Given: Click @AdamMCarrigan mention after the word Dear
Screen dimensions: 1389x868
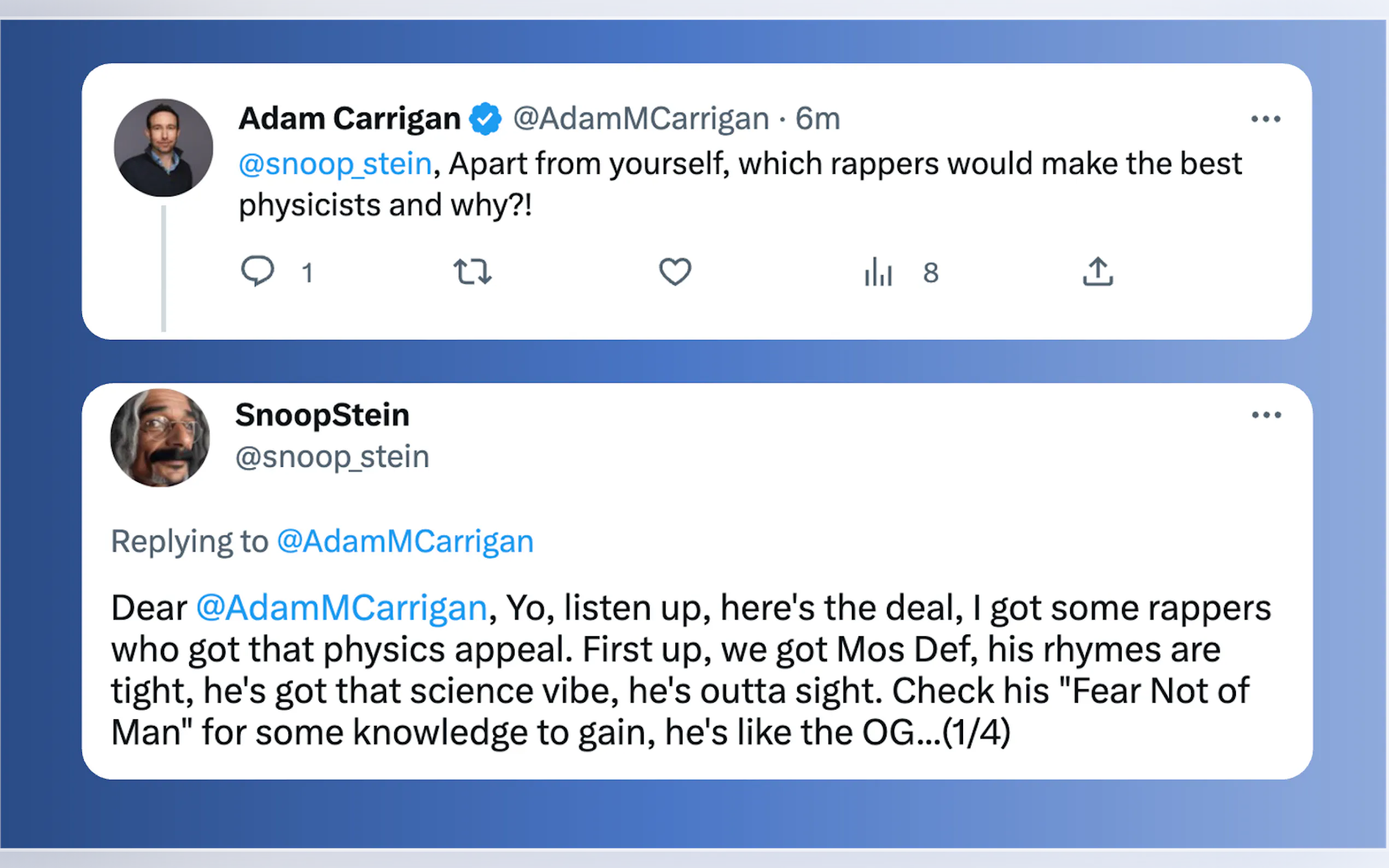Looking at the screenshot, I should point(342,608).
